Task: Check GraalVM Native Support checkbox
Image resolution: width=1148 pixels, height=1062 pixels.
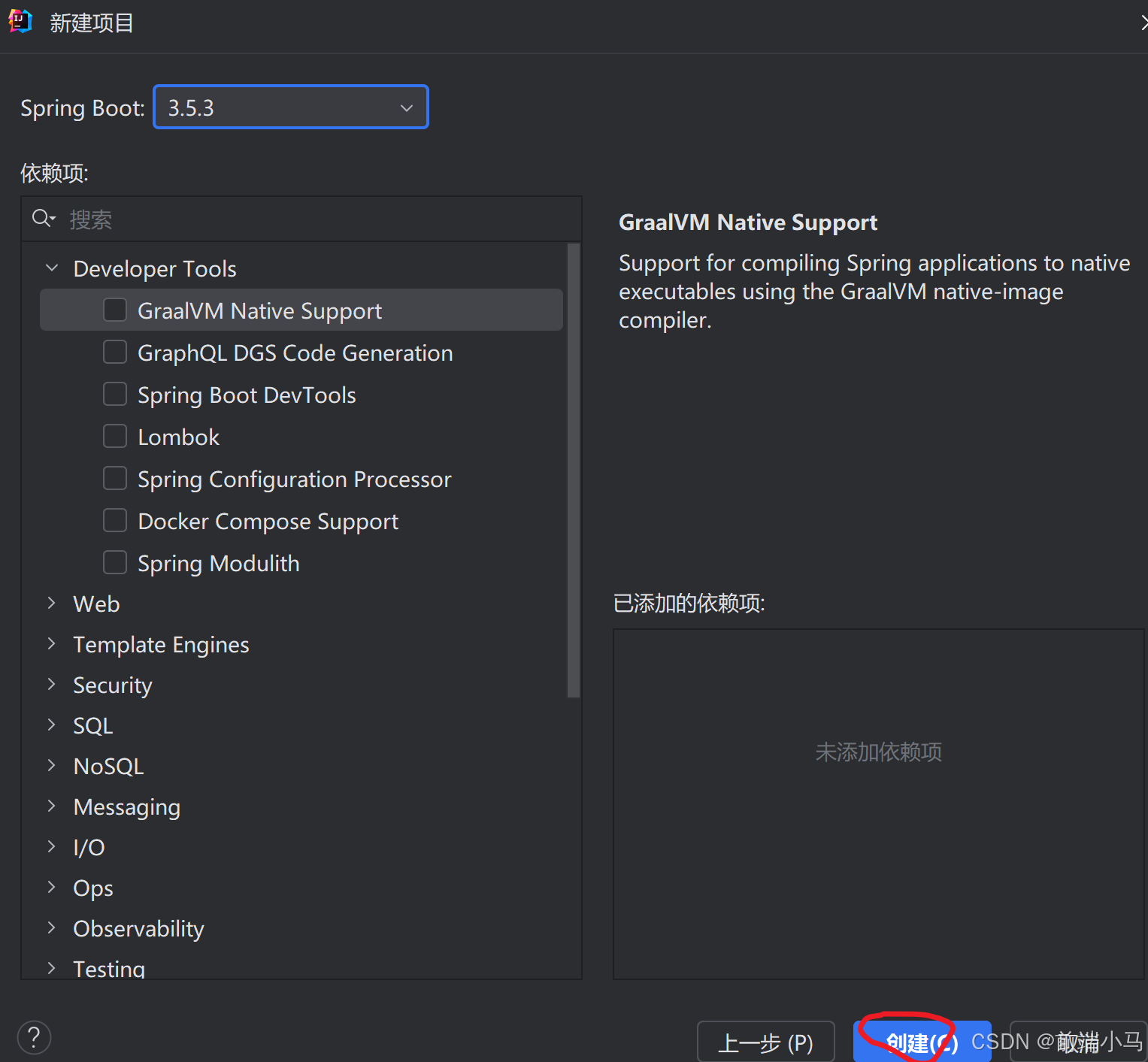Action: [115, 310]
